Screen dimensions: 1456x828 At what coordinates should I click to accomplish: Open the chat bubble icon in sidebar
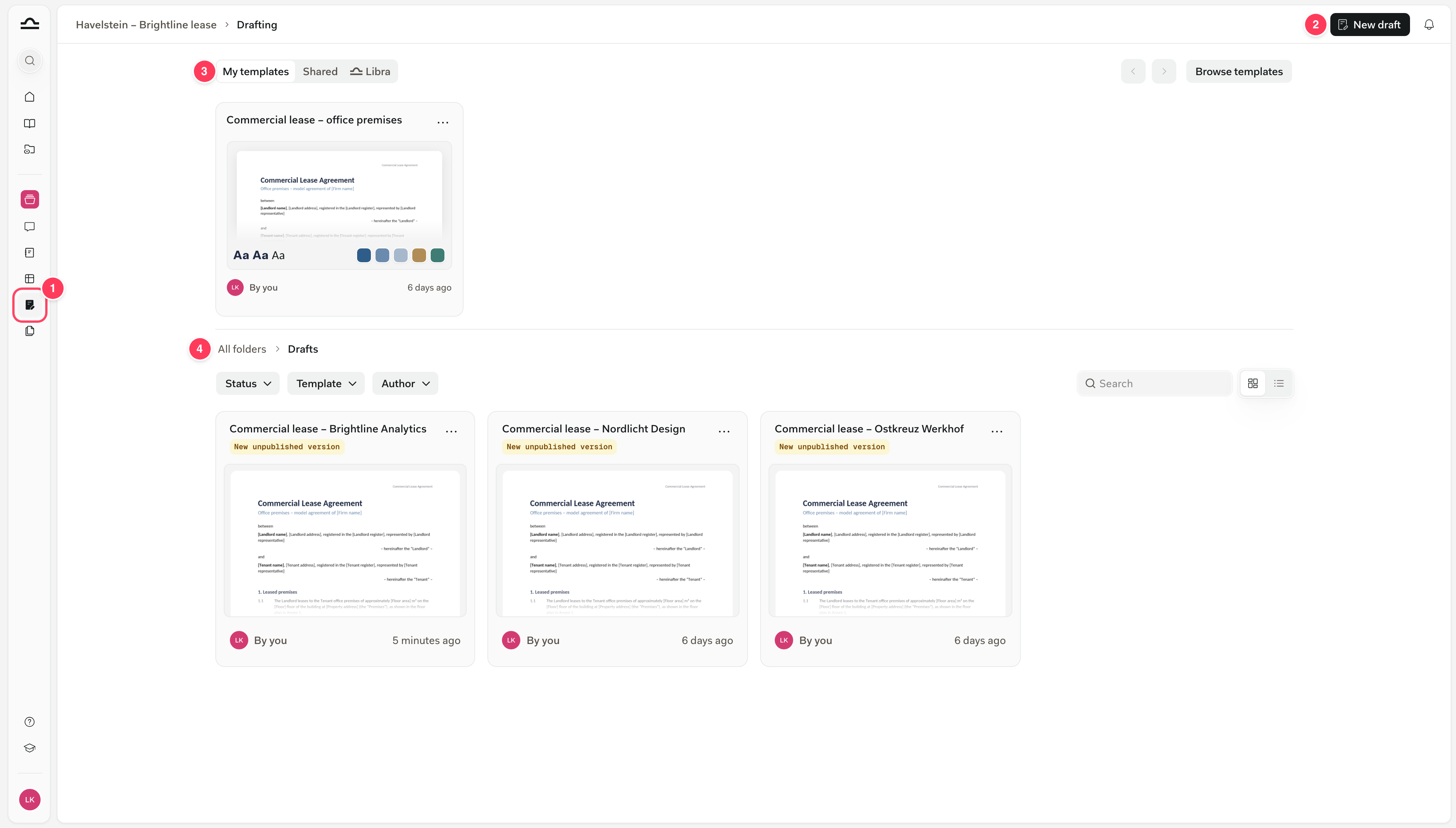[30, 227]
